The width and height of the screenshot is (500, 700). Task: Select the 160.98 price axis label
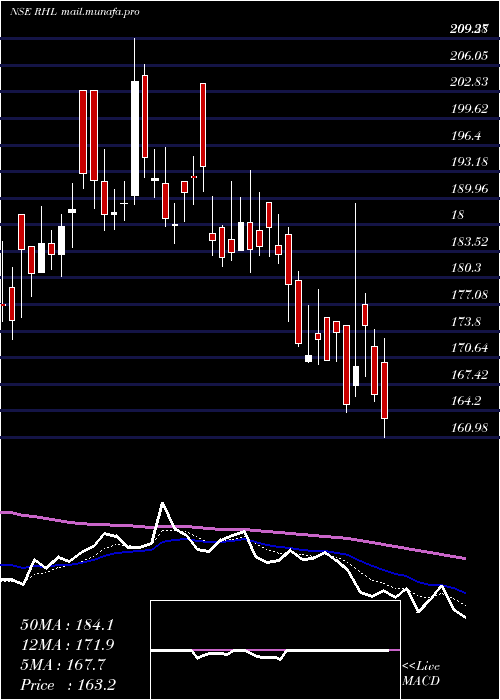tap(469, 427)
